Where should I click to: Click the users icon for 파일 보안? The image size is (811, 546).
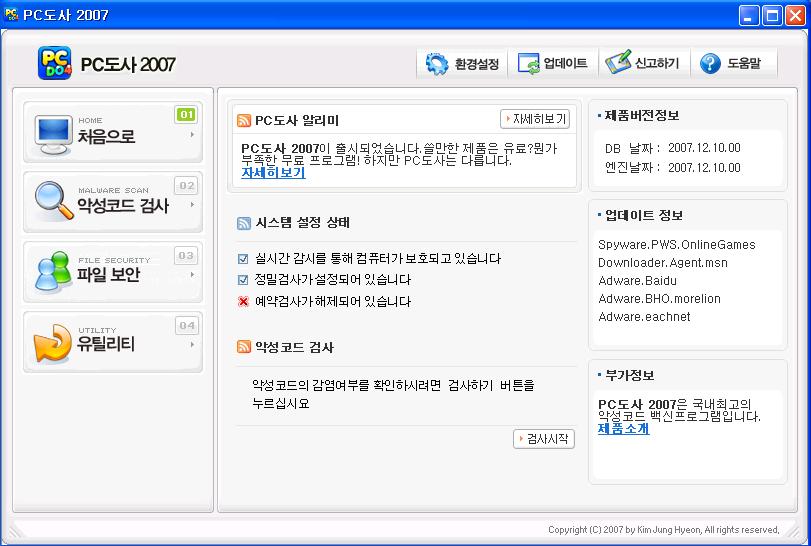[53, 271]
